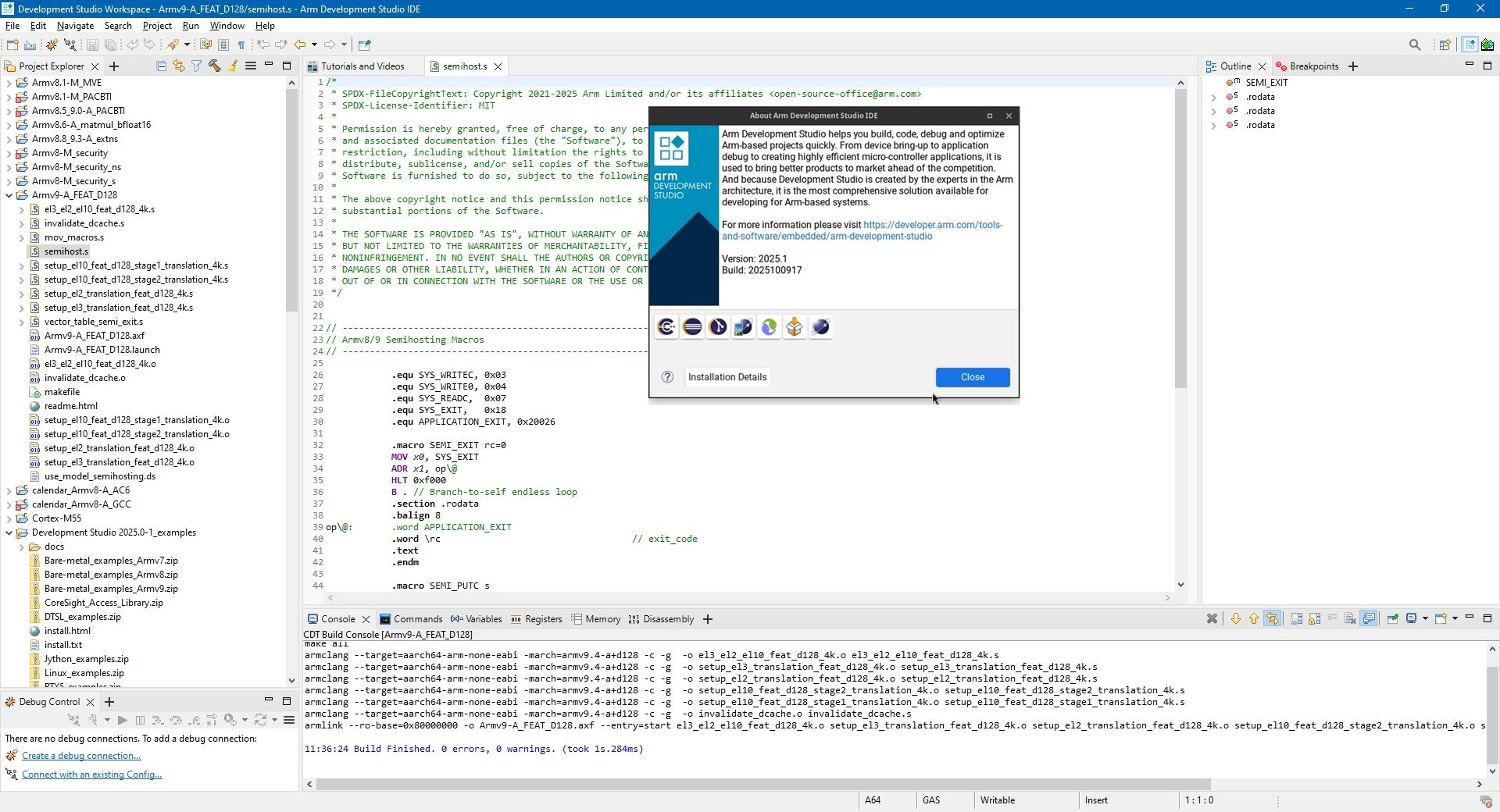Image resolution: width=1500 pixels, height=812 pixels.
Task: Toggle Link with Editor in Project Explorer
Action: (x=179, y=67)
